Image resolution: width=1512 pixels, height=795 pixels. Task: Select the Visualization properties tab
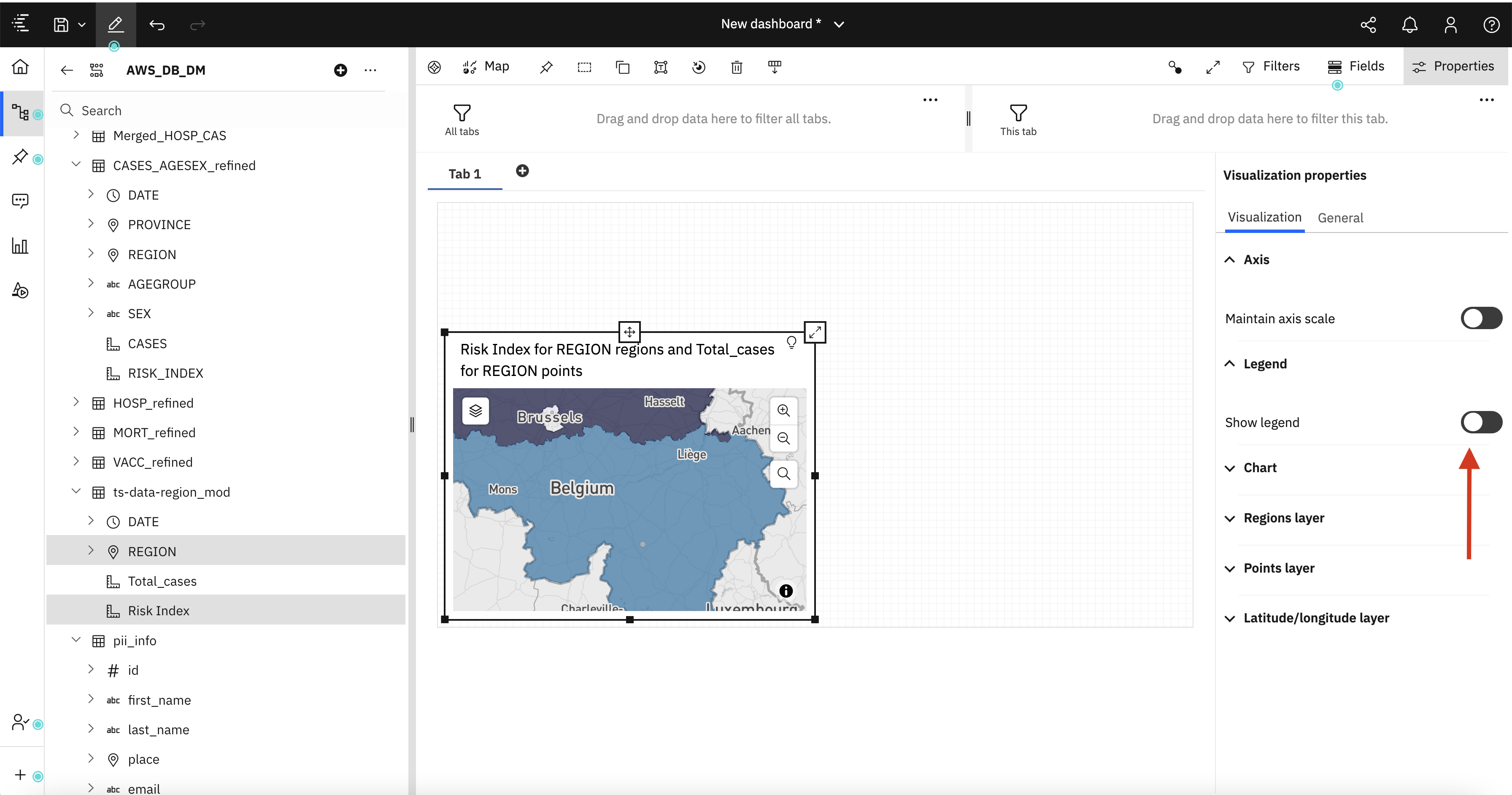(x=1264, y=217)
